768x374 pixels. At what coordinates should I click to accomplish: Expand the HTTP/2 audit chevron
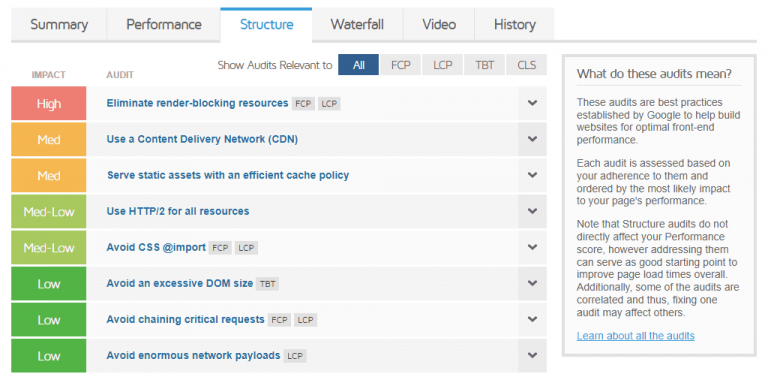[532, 211]
